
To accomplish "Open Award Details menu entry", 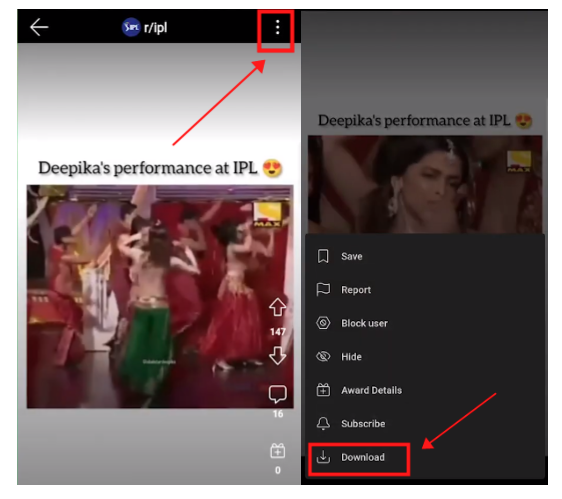I will click(x=425, y=390).
